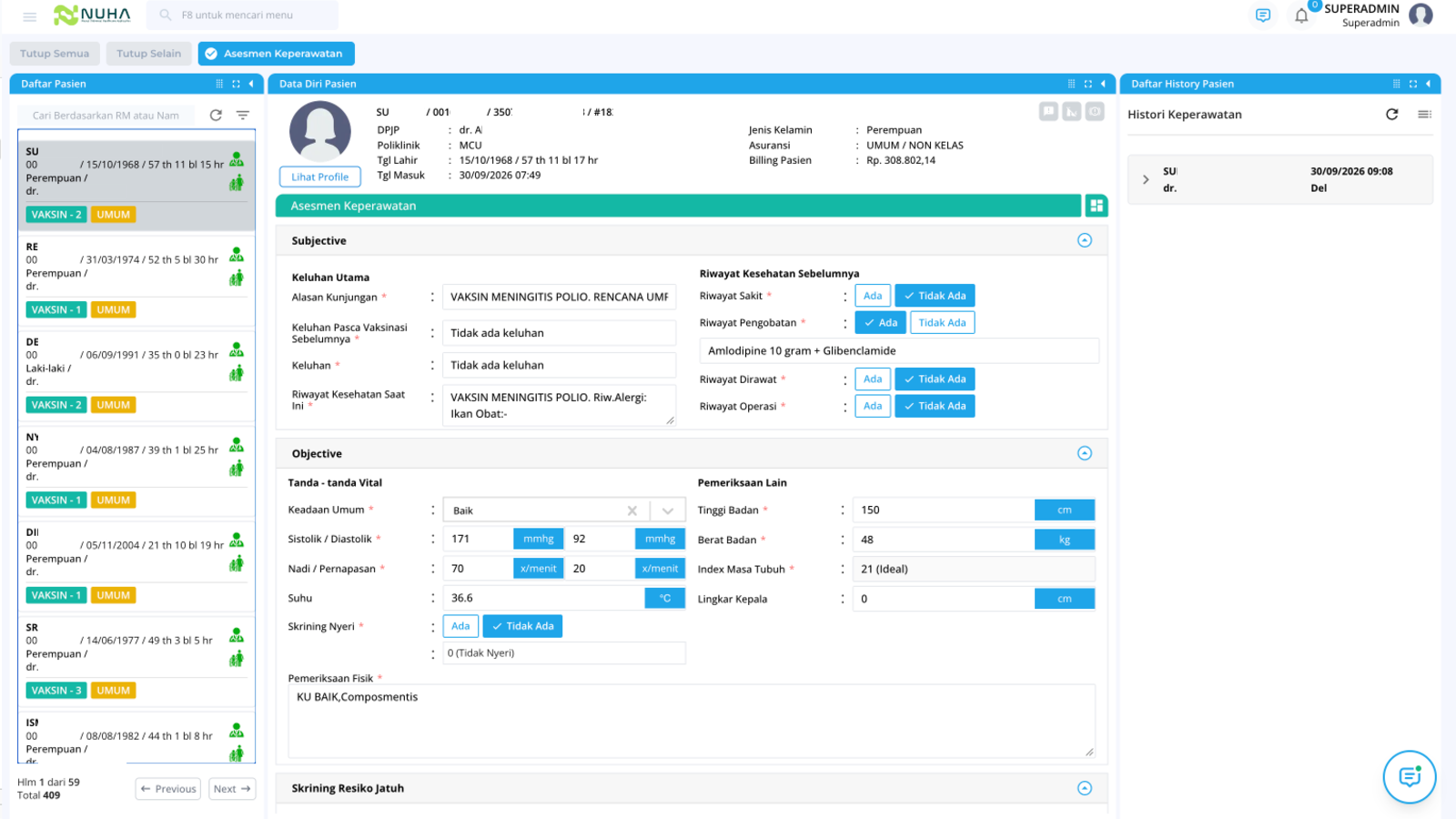This screenshot has width=1456, height=819.
Task: Focus the F8 menu search field
Action: pos(242,15)
